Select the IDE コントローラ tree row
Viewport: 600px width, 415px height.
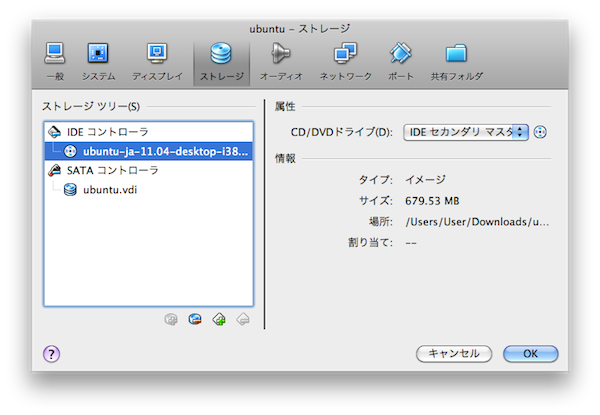point(148,132)
